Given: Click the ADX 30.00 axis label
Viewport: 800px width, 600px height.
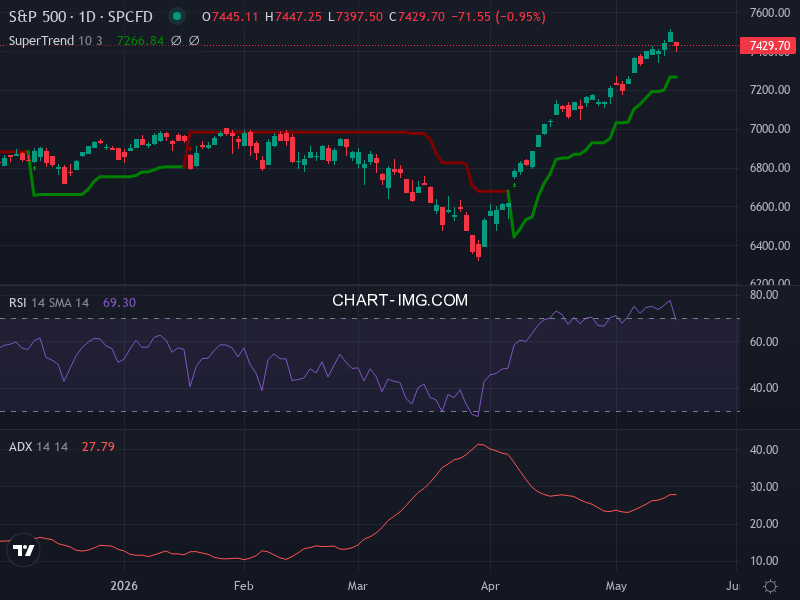Looking at the screenshot, I should (x=764, y=487).
